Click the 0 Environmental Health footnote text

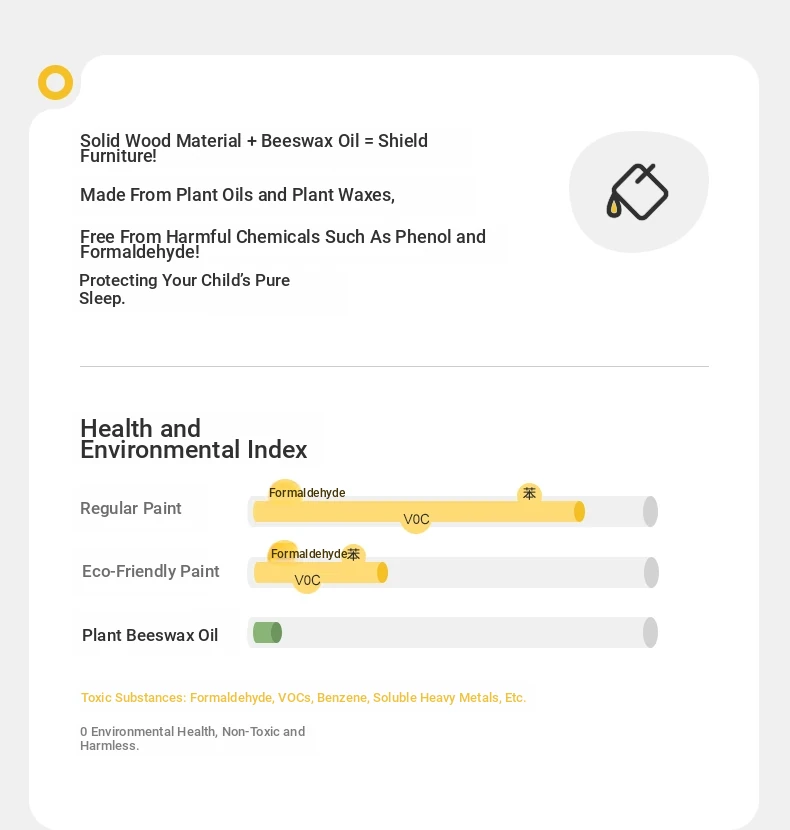coord(192,738)
